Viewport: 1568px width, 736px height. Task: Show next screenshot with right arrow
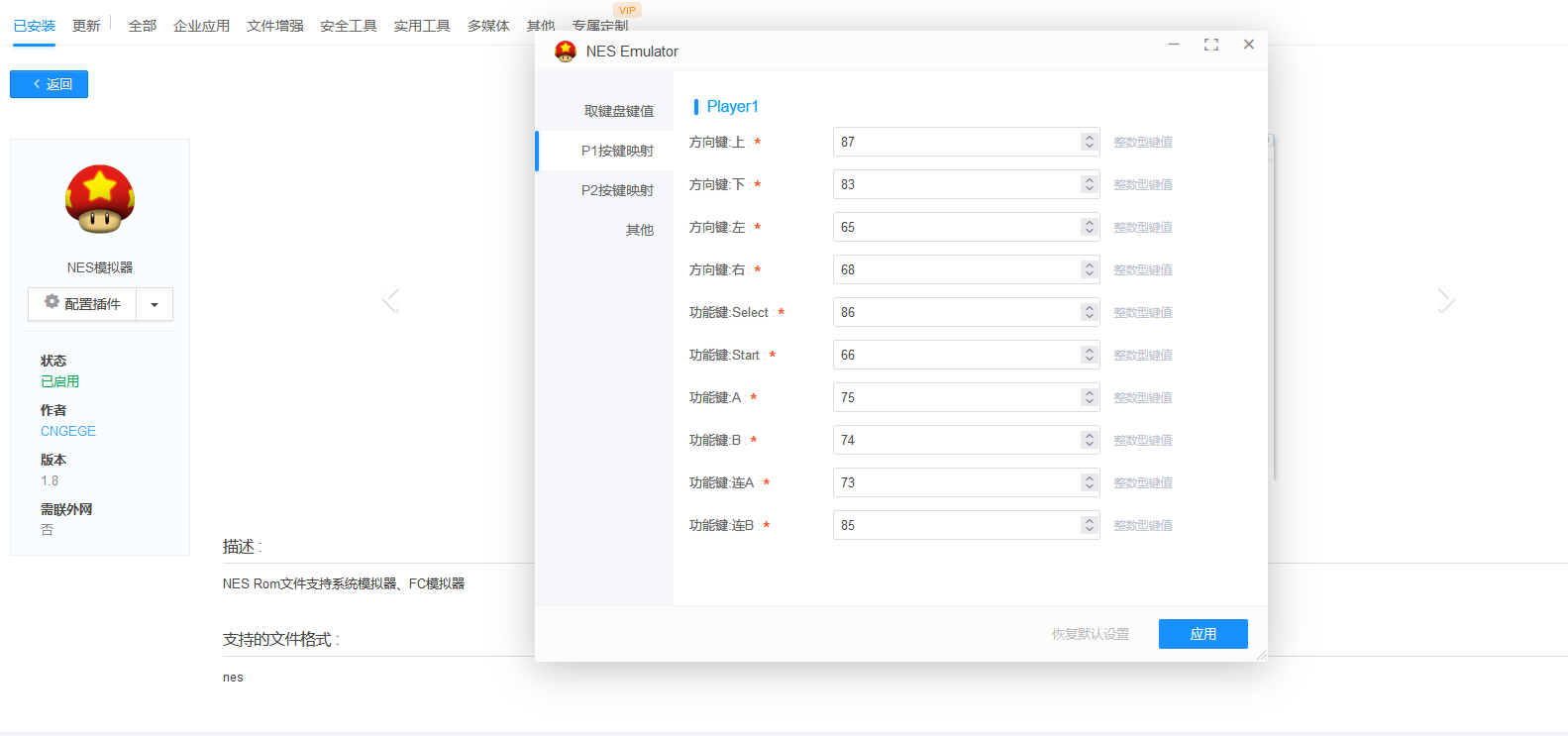click(1446, 299)
